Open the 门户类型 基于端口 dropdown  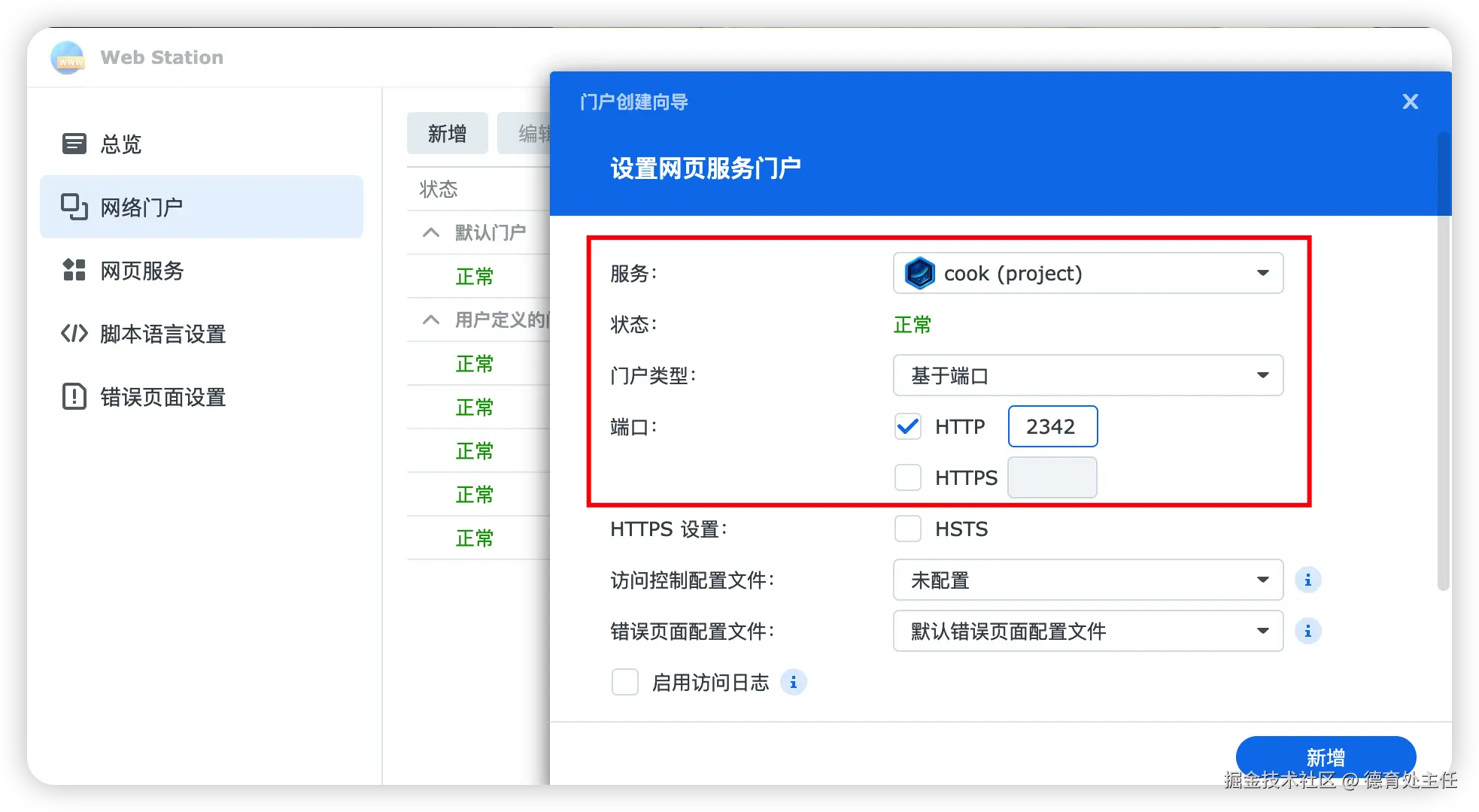tap(1088, 375)
